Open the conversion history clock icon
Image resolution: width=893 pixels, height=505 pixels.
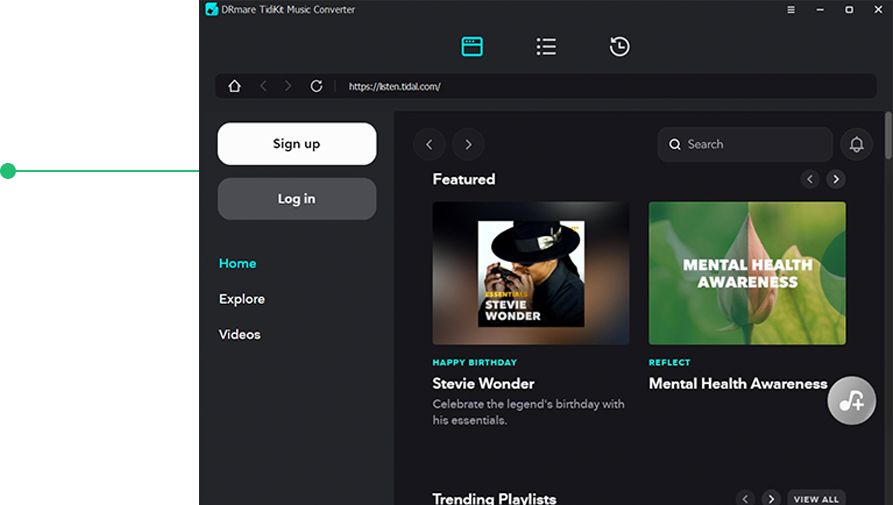(x=619, y=46)
